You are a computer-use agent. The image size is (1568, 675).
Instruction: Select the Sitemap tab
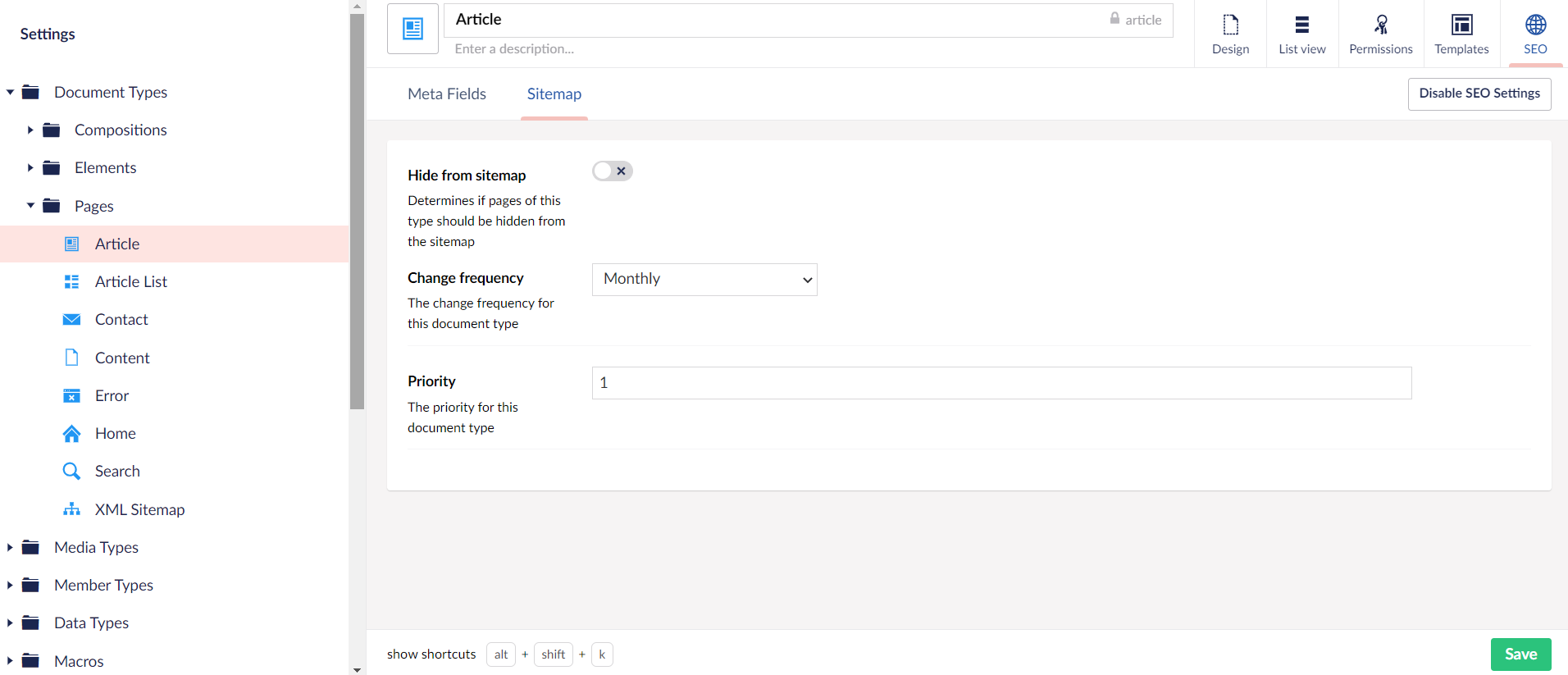point(554,93)
